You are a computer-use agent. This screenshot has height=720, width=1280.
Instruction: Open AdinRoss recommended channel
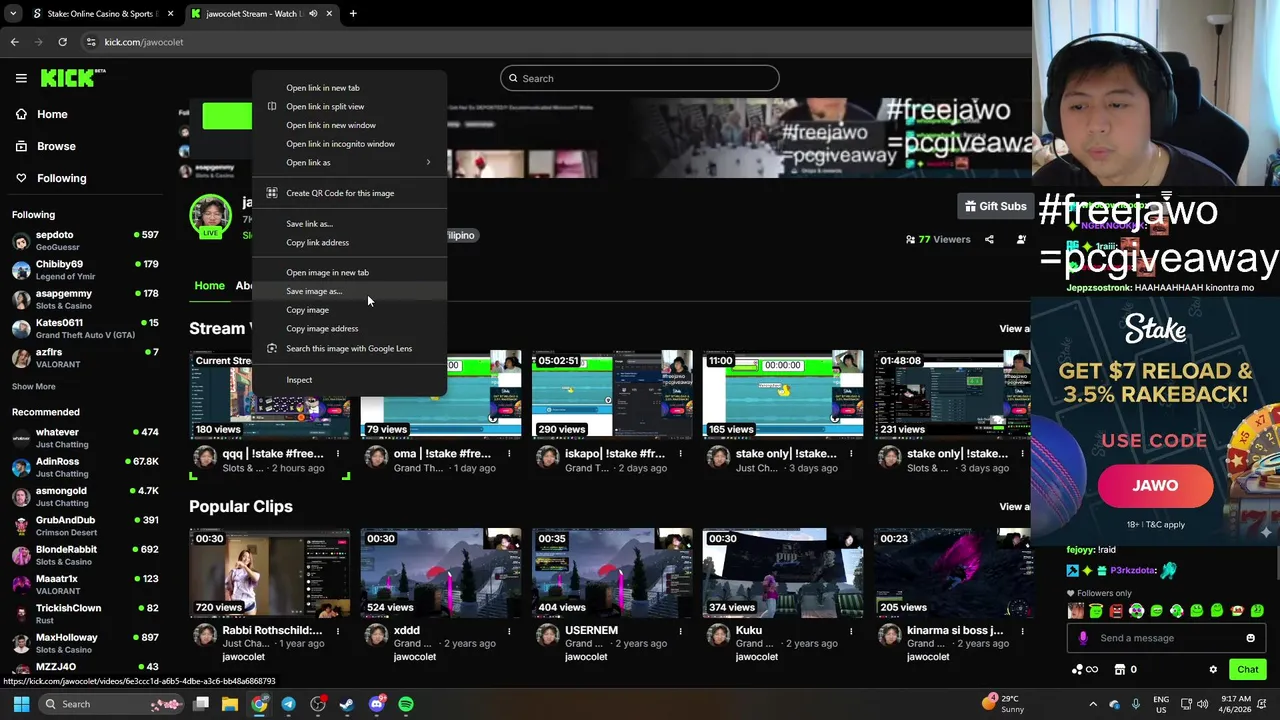click(85, 467)
